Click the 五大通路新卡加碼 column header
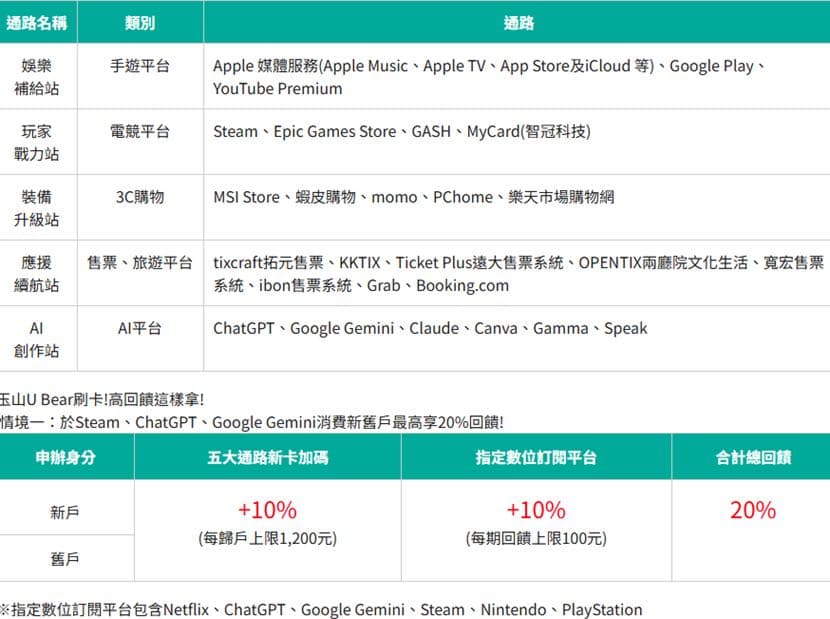830x619 pixels. click(268, 457)
